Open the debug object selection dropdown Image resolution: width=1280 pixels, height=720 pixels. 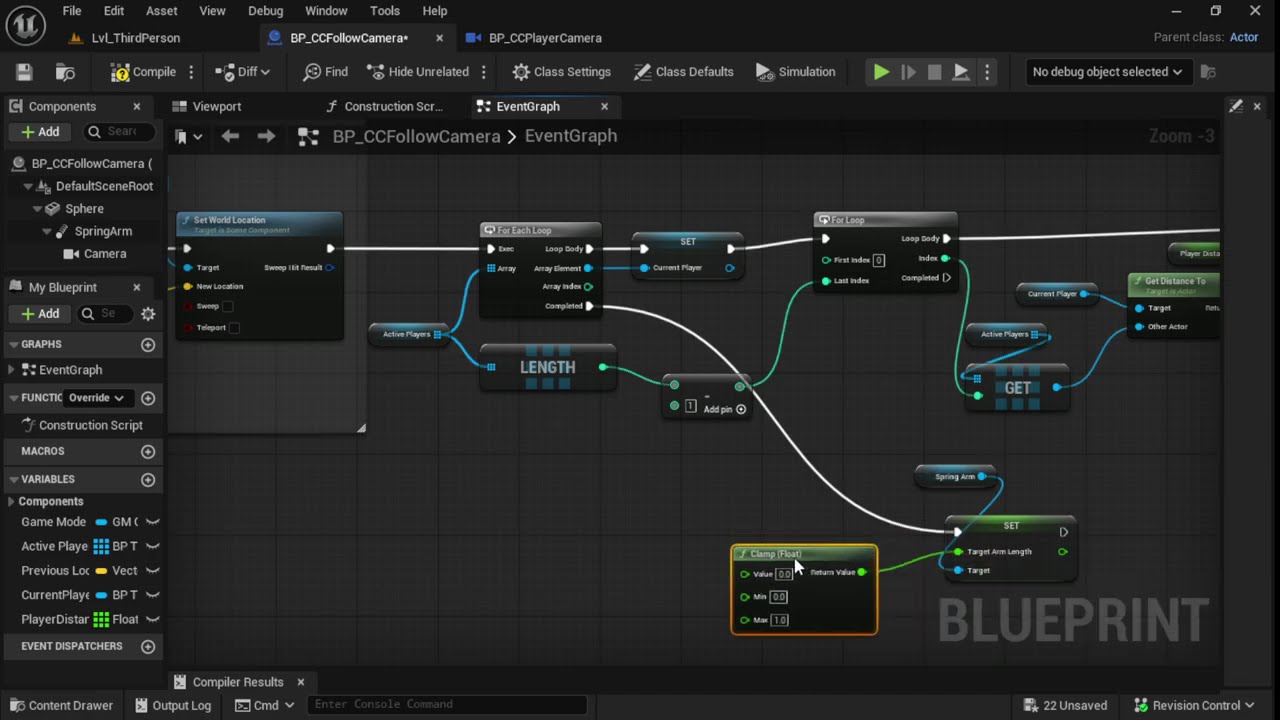(1107, 72)
